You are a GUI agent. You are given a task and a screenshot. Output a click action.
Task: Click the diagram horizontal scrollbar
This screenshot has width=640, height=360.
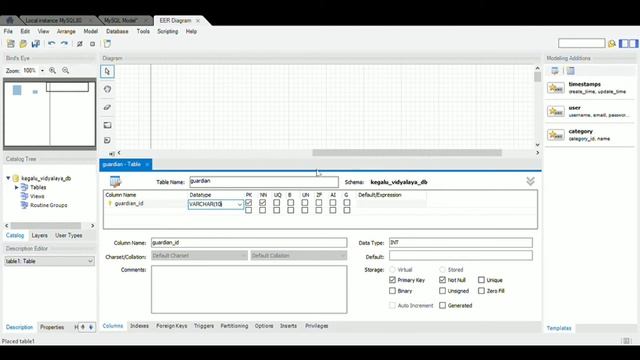(x=407, y=153)
